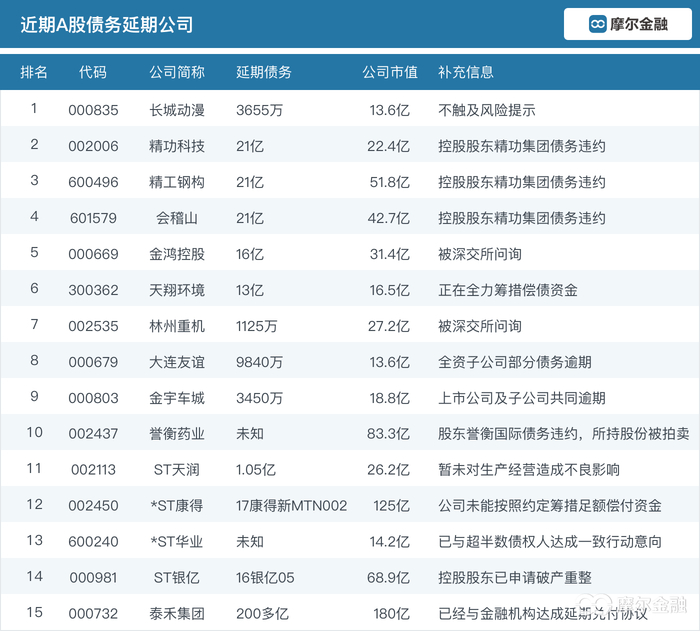
Task: Click deferred debt value 16亿
Action: [x=250, y=255]
